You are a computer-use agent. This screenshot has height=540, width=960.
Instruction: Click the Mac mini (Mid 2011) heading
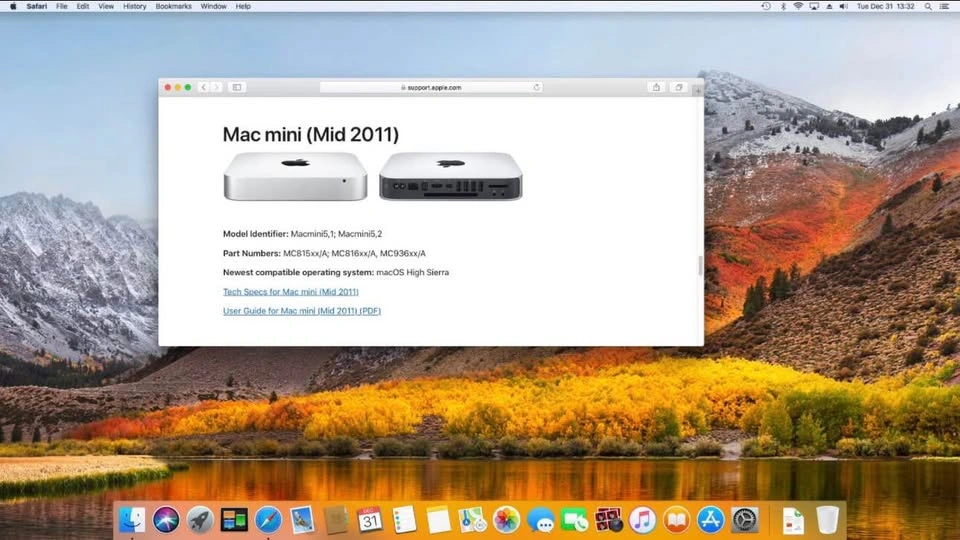310,135
